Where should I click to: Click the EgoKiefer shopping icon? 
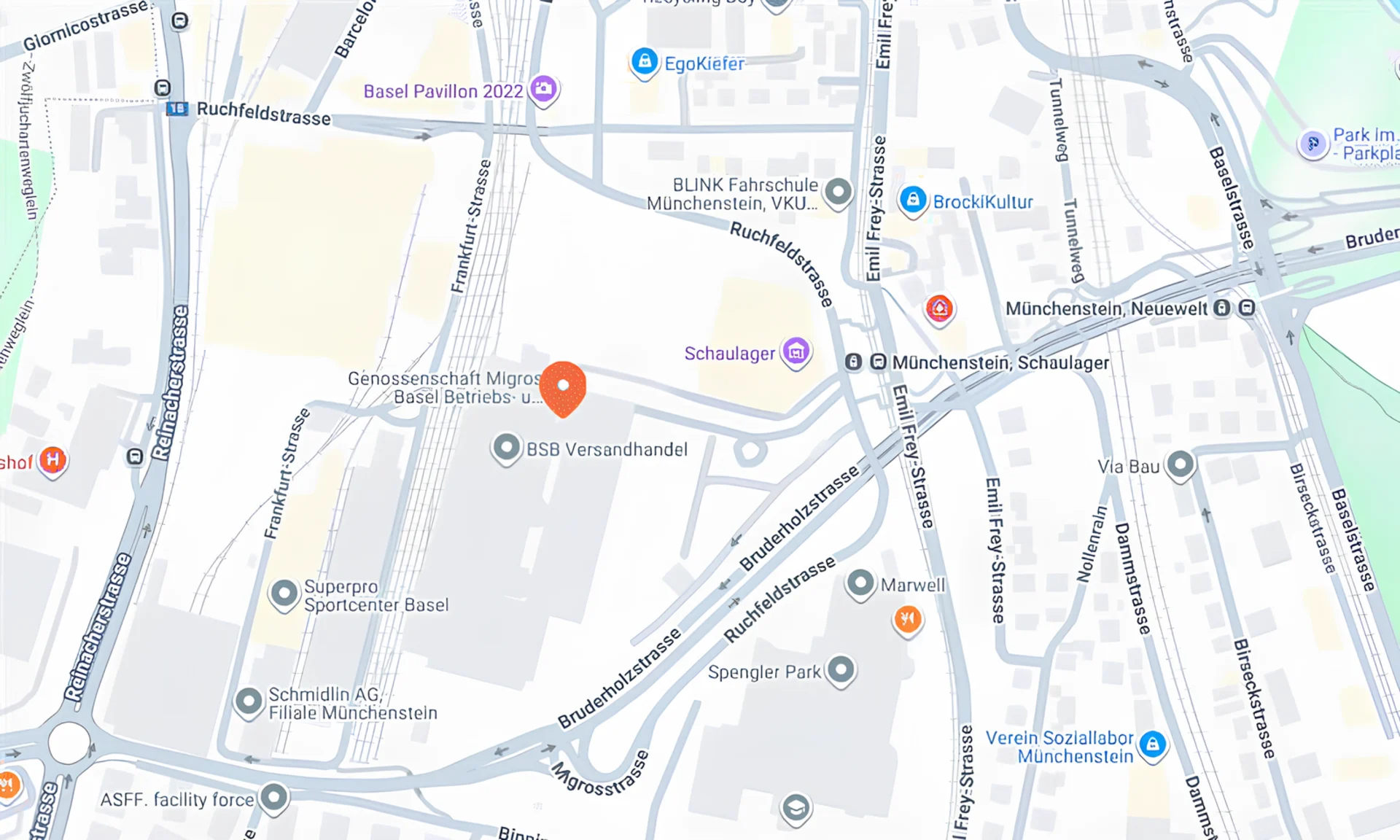(x=645, y=63)
